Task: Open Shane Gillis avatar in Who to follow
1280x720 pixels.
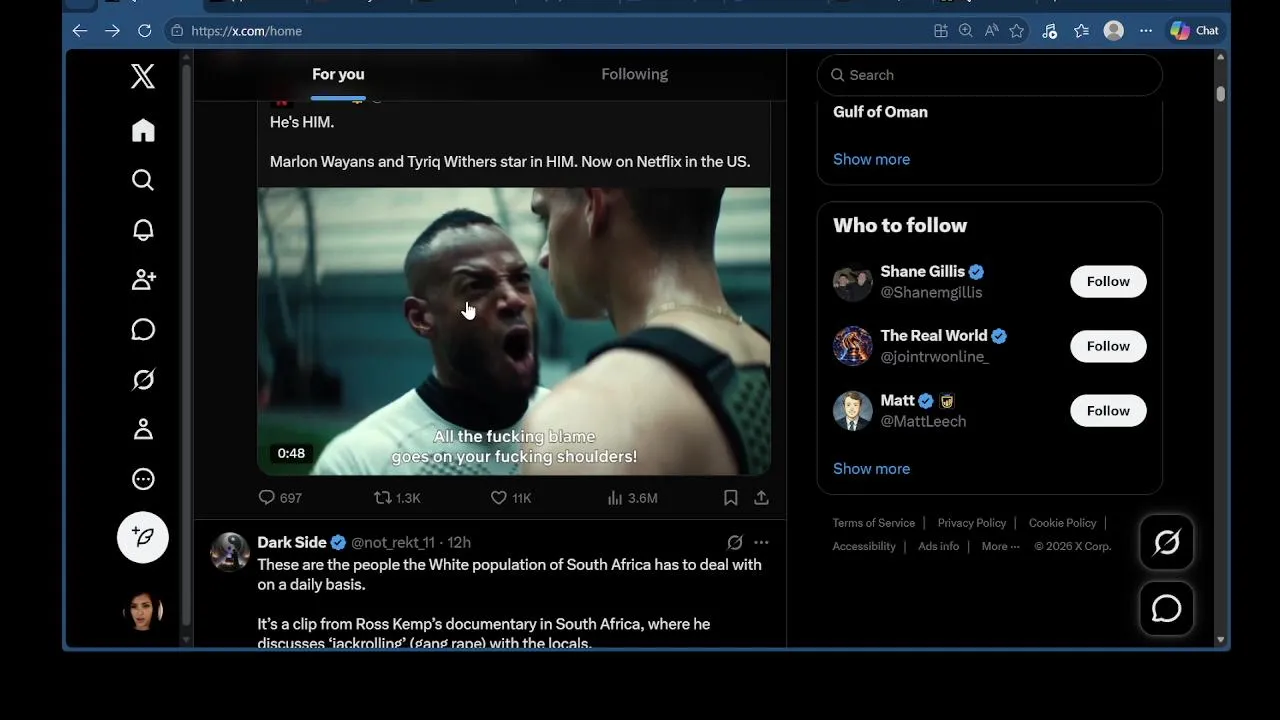Action: pyautogui.click(x=853, y=282)
